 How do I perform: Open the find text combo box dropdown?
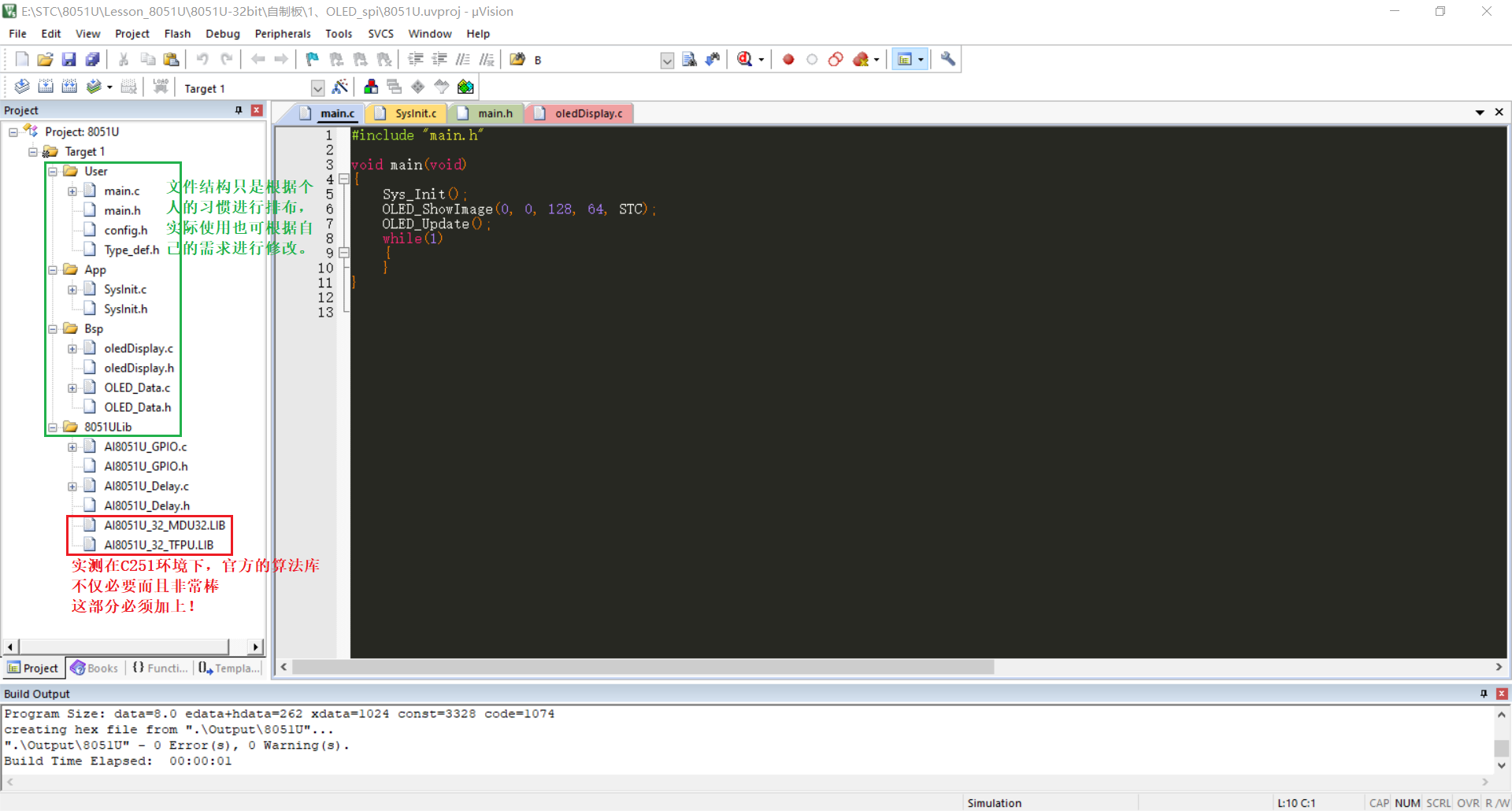(667, 61)
